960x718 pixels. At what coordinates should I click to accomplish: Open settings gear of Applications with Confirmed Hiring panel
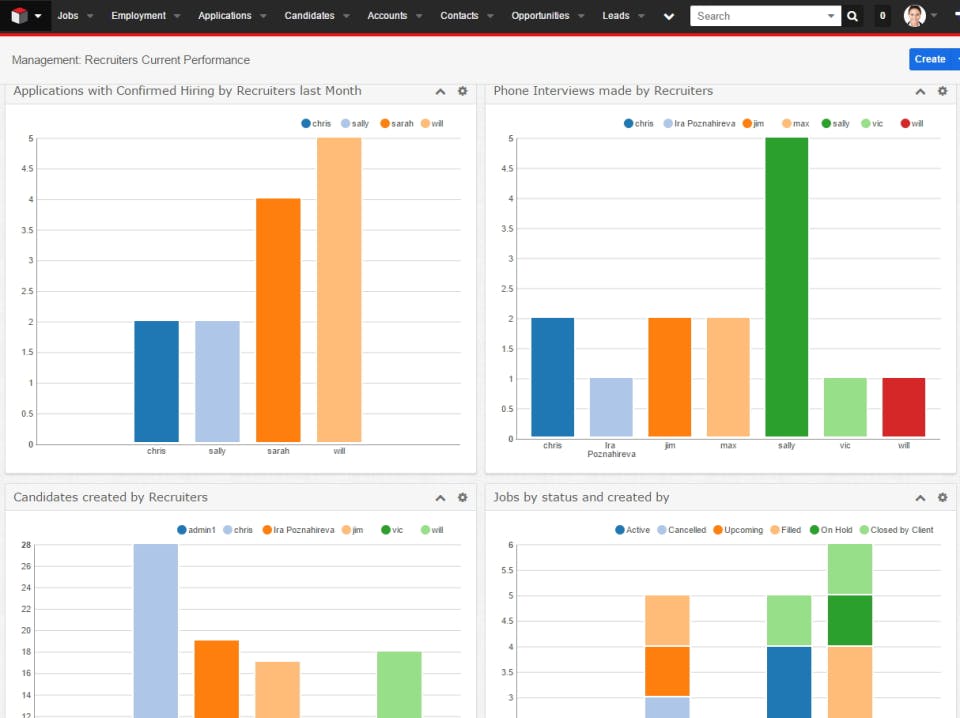pos(463,91)
